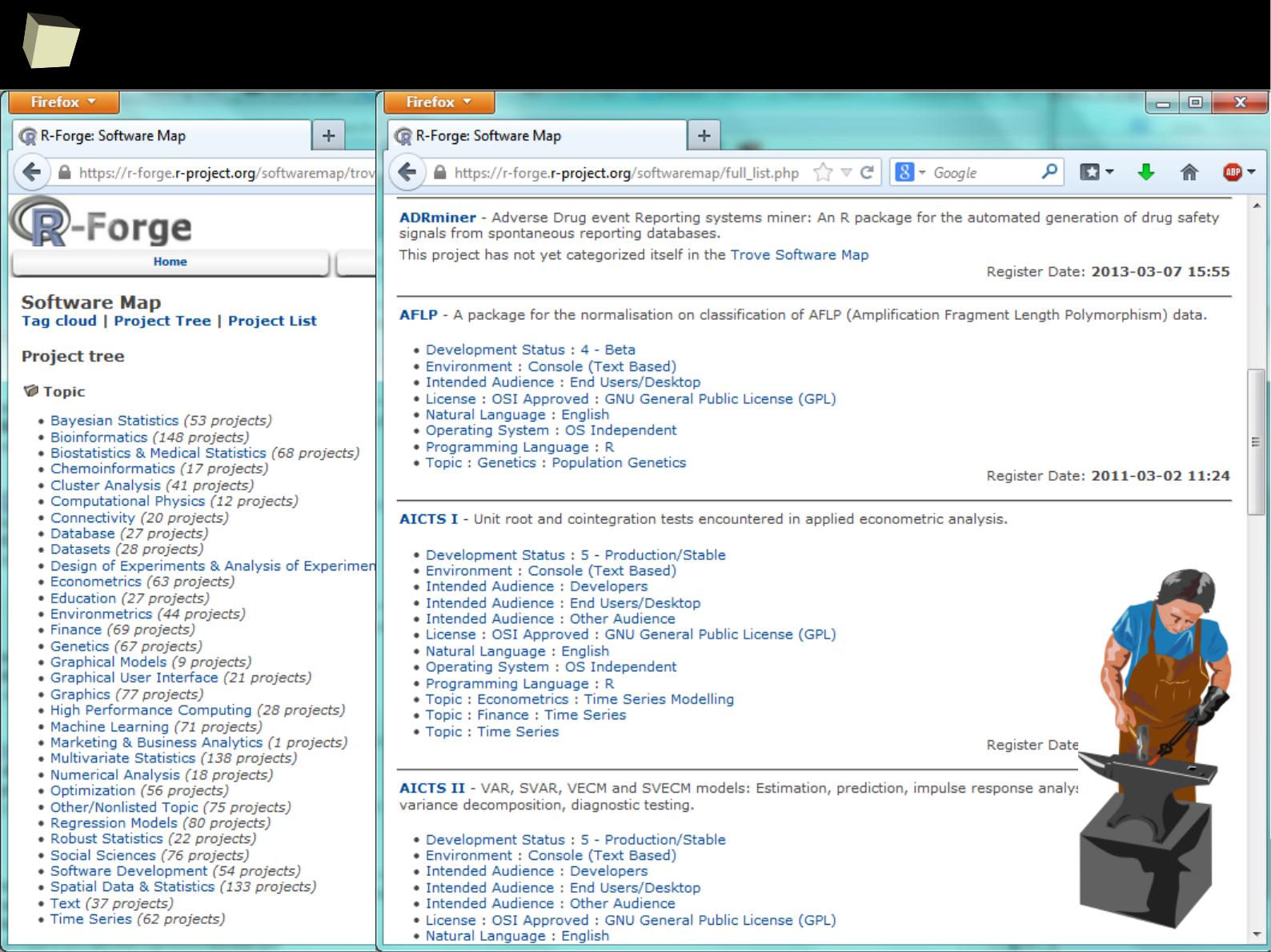
Task: Click the lock icon in left window address bar
Action: [x=64, y=172]
